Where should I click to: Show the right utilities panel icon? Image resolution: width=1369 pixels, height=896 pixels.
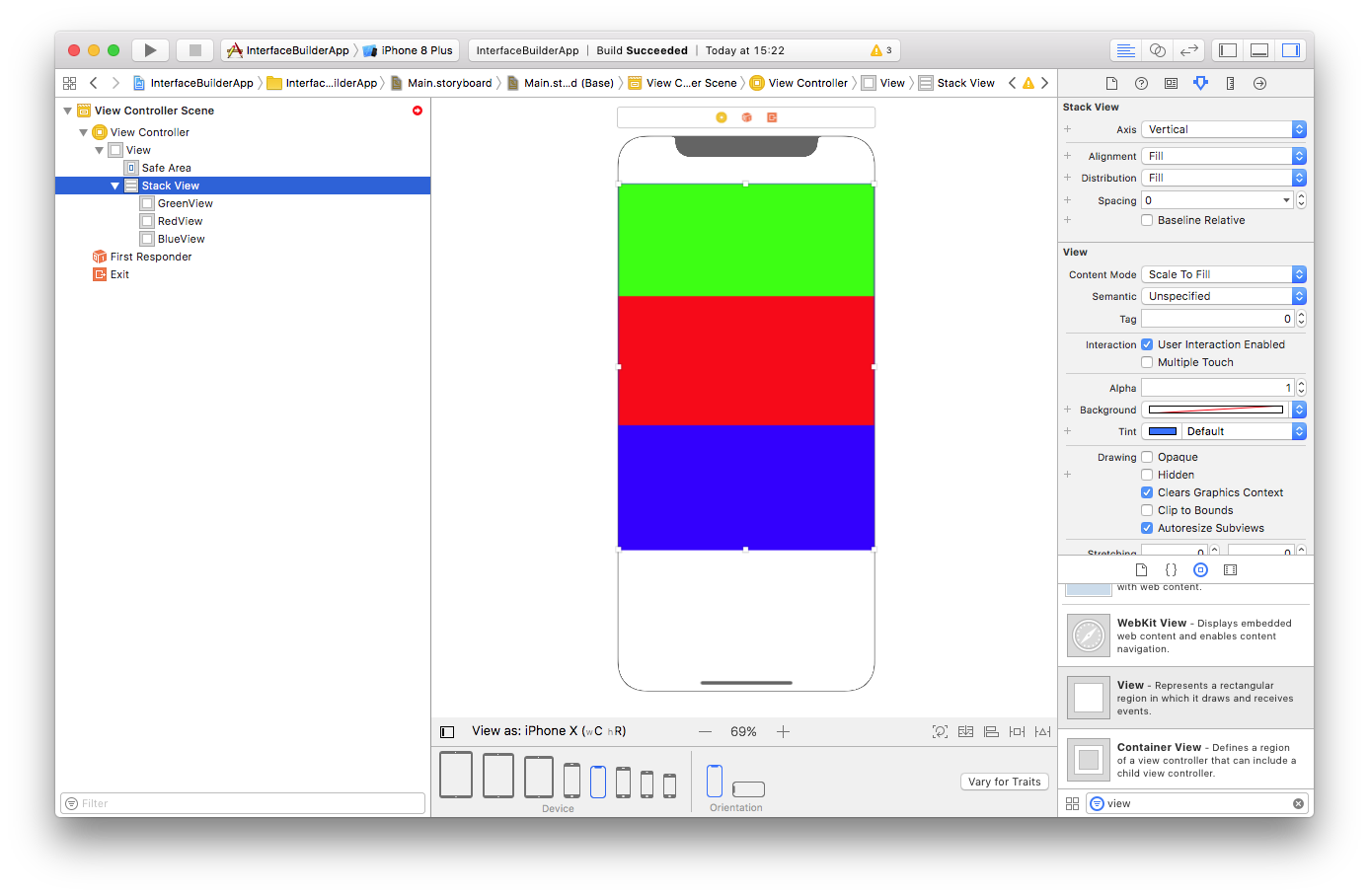(1291, 49)
